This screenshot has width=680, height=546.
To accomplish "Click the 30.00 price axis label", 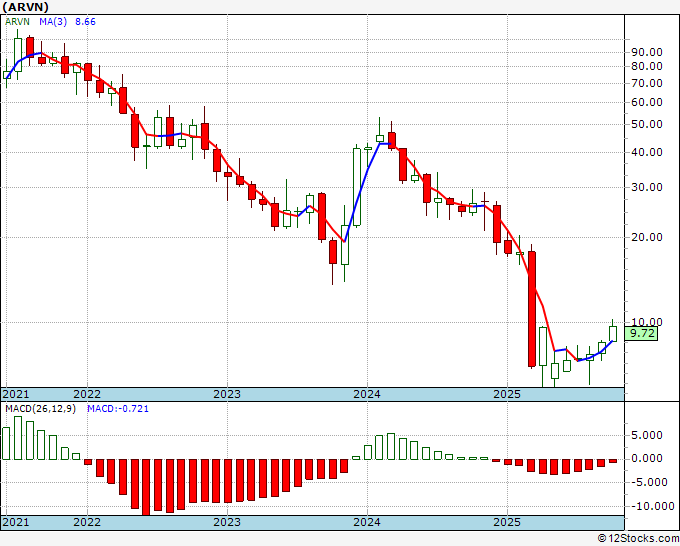I will click(x=647, y=188).
